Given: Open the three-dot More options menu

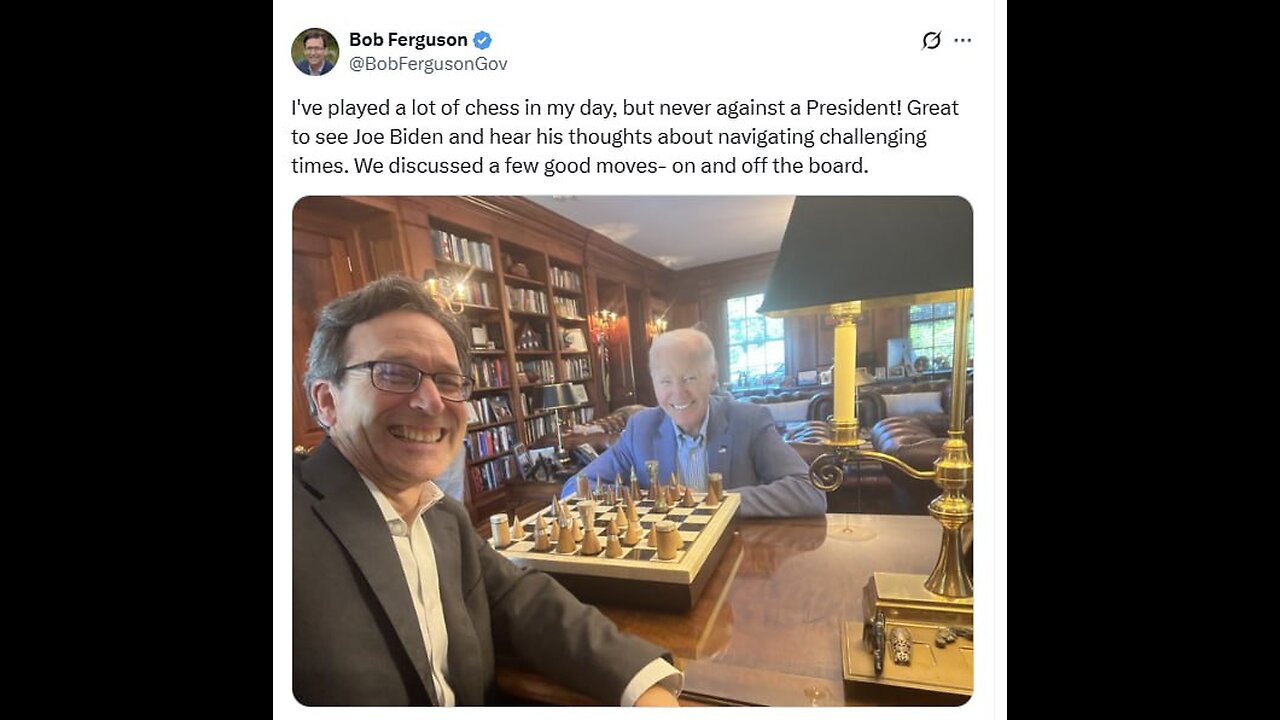Looking at the screenshot, I should pos(962,40).
